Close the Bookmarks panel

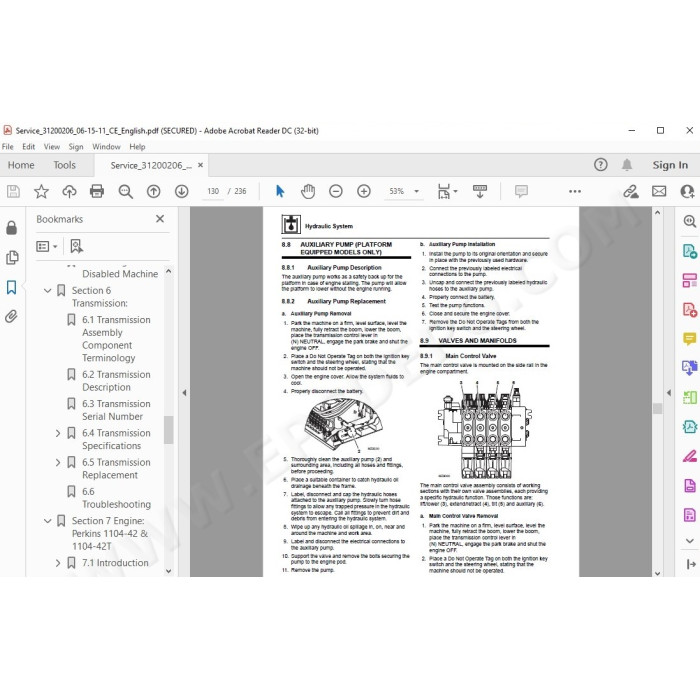click(x=160, y=219)
